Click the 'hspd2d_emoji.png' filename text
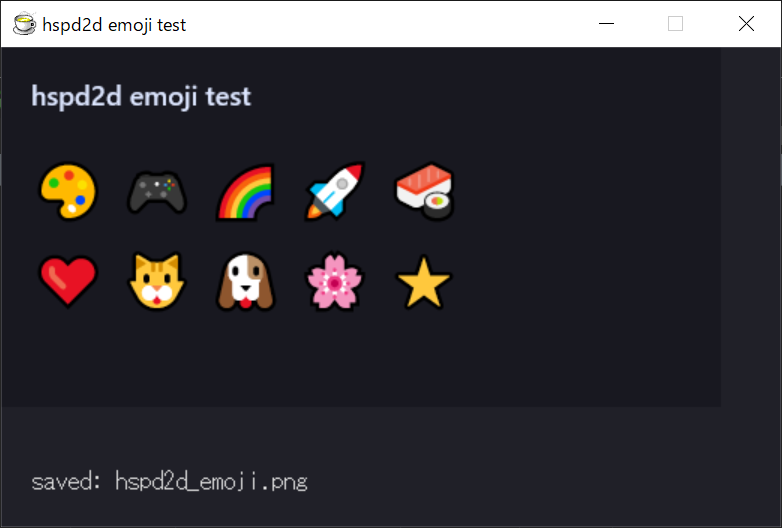This screenshot has height=528, width=782. (211, 482)
